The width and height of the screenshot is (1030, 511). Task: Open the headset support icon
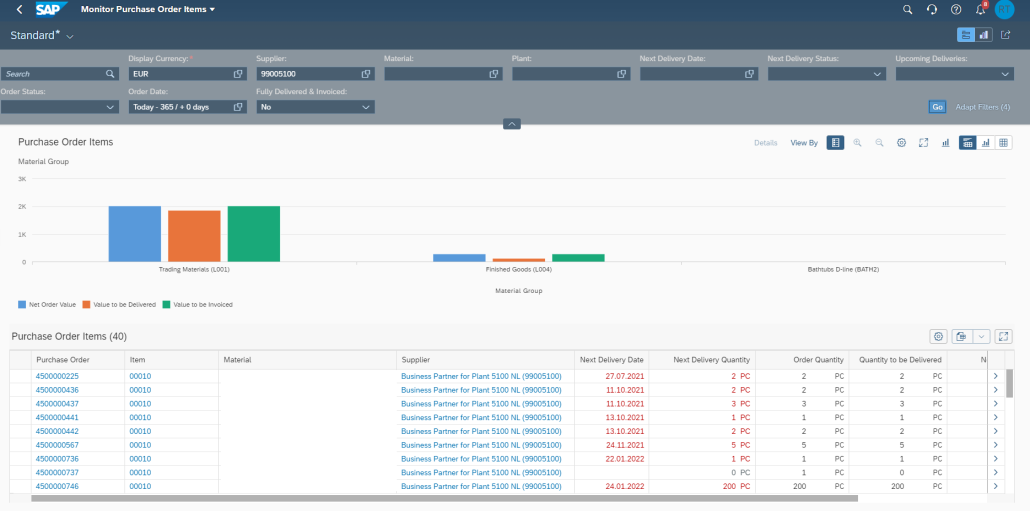tap(931, 9)
